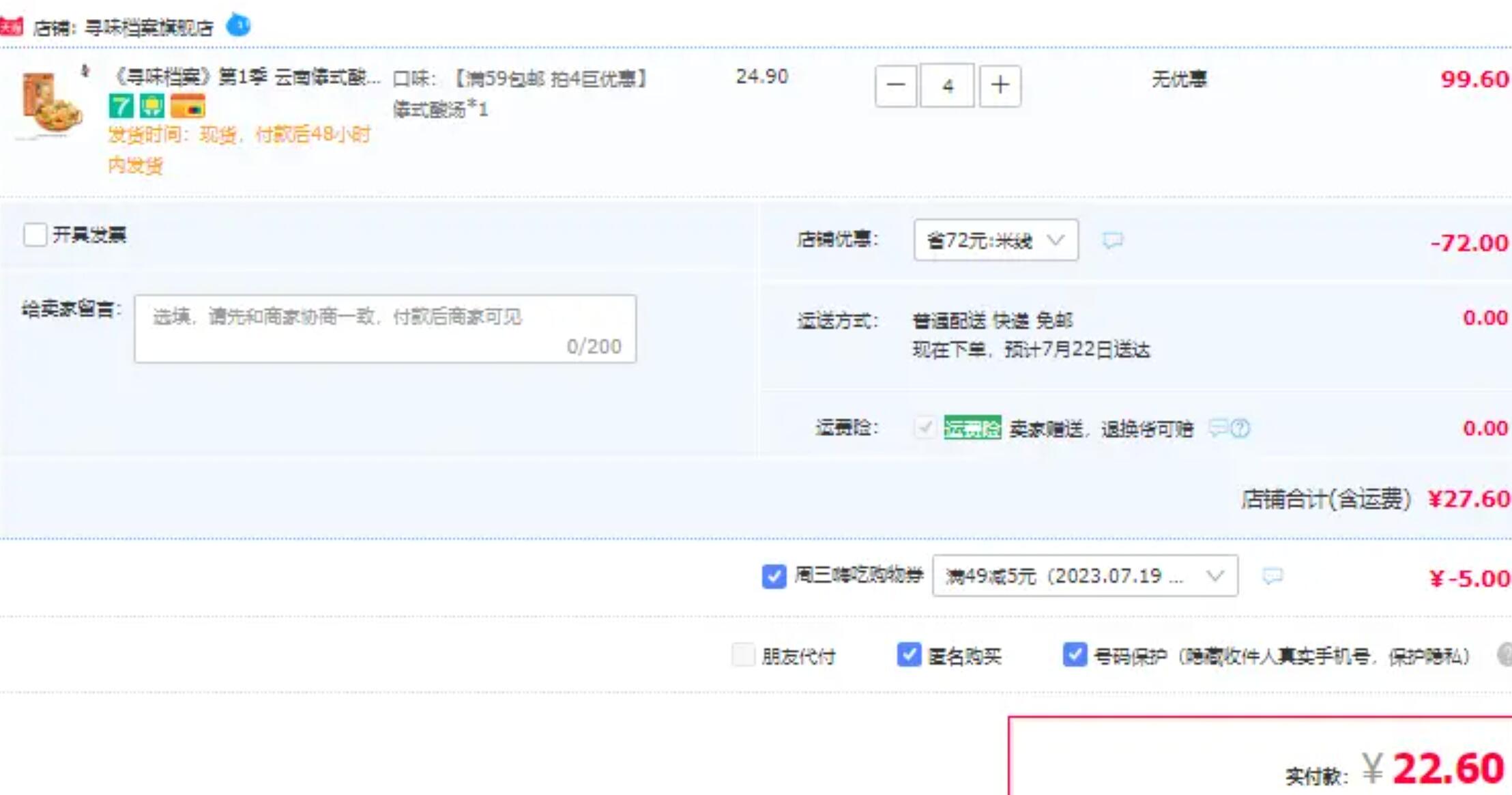The height and width of the screenshot is (795, 1512).
Task: Toggle the 号码保护 number protection checkbox
Action: point(1075,655)
